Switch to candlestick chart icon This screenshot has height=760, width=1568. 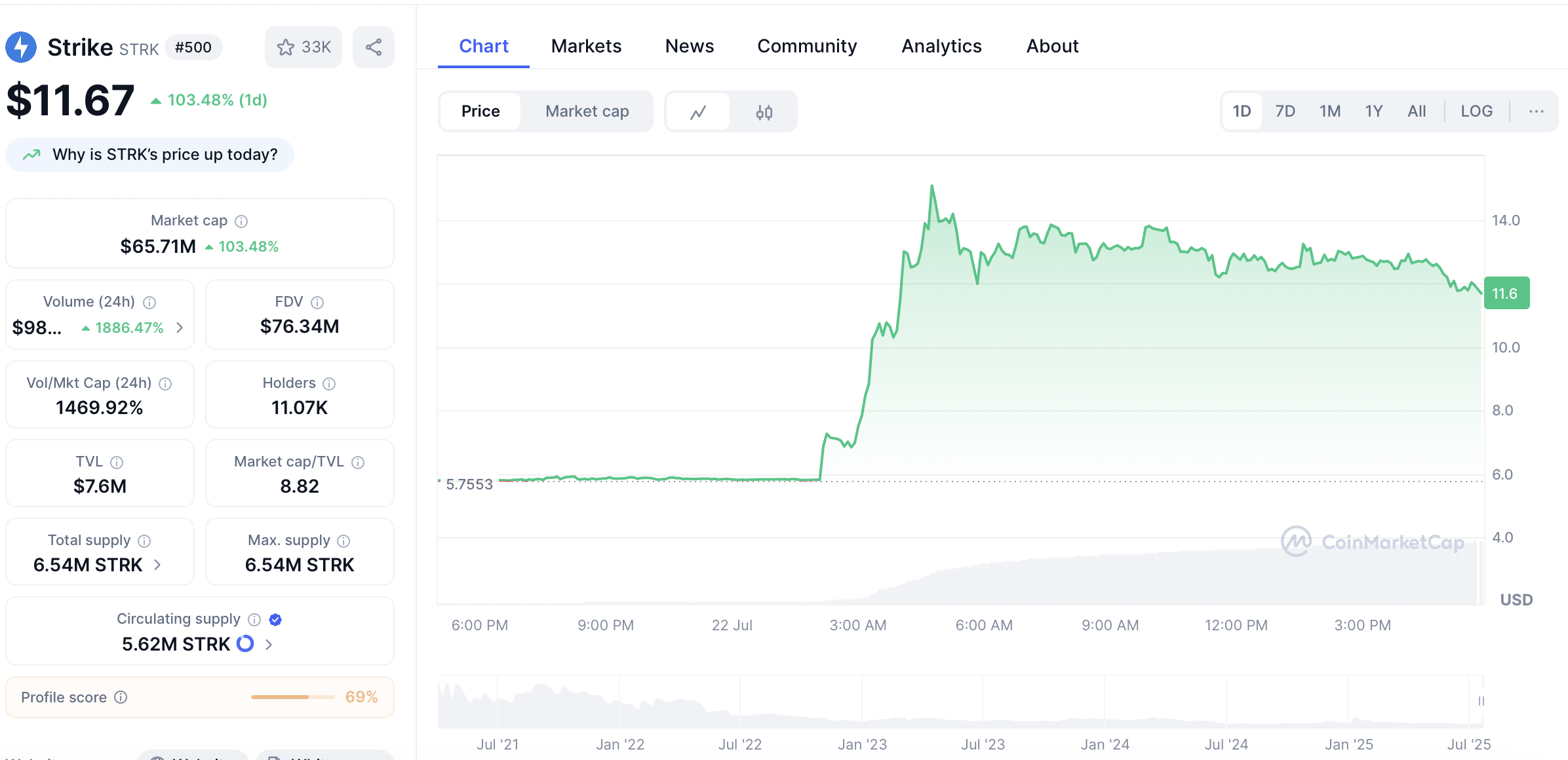[x=764, y=112]
